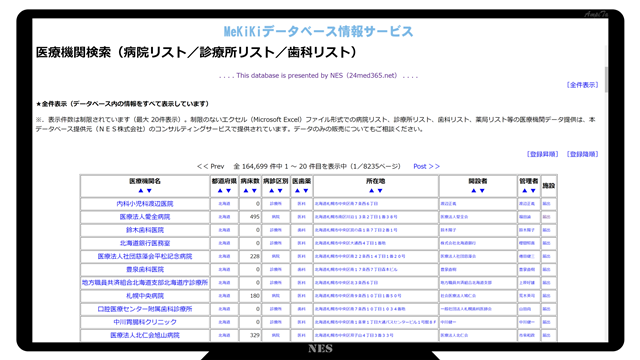The height and width of the screenshot is (360, 640).
Task: Sort 医歯薬 column descending
Action: (306, 191)
